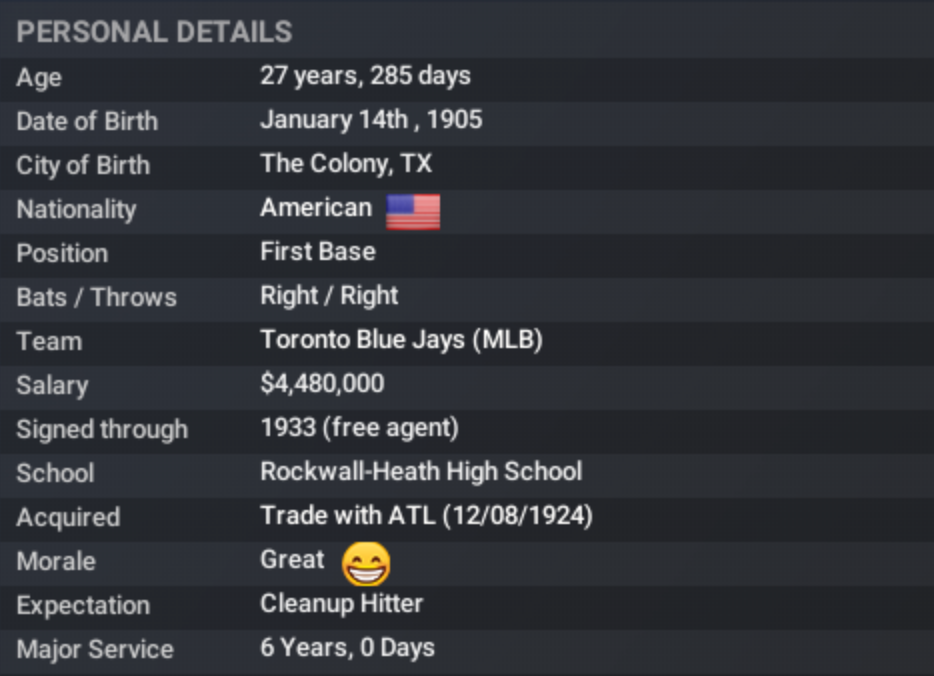Click Trade with ATL acquisition details
Screen dimensions: 934x676
click(426, 516)
